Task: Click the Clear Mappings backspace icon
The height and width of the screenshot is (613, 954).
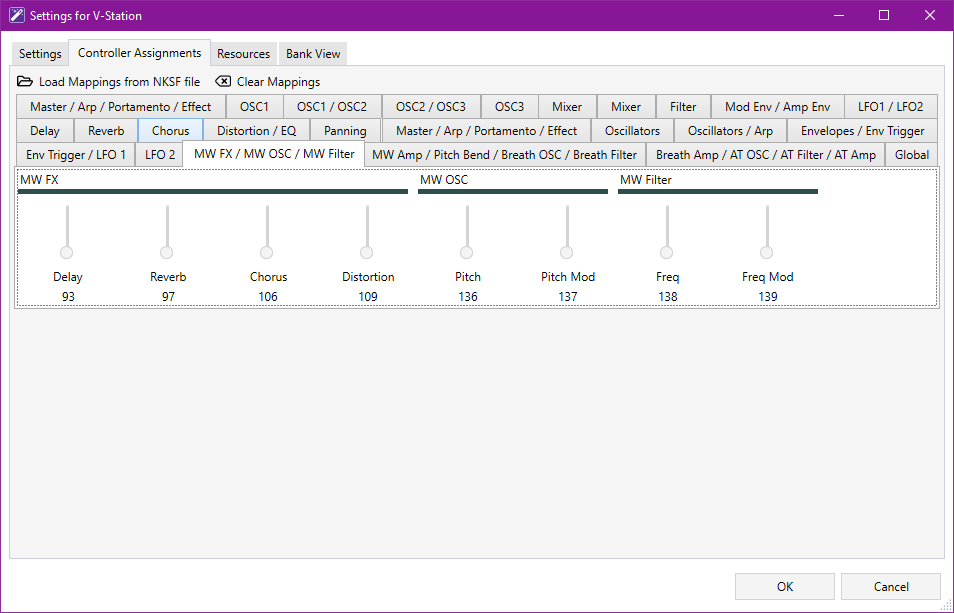Action: [223, 81]
